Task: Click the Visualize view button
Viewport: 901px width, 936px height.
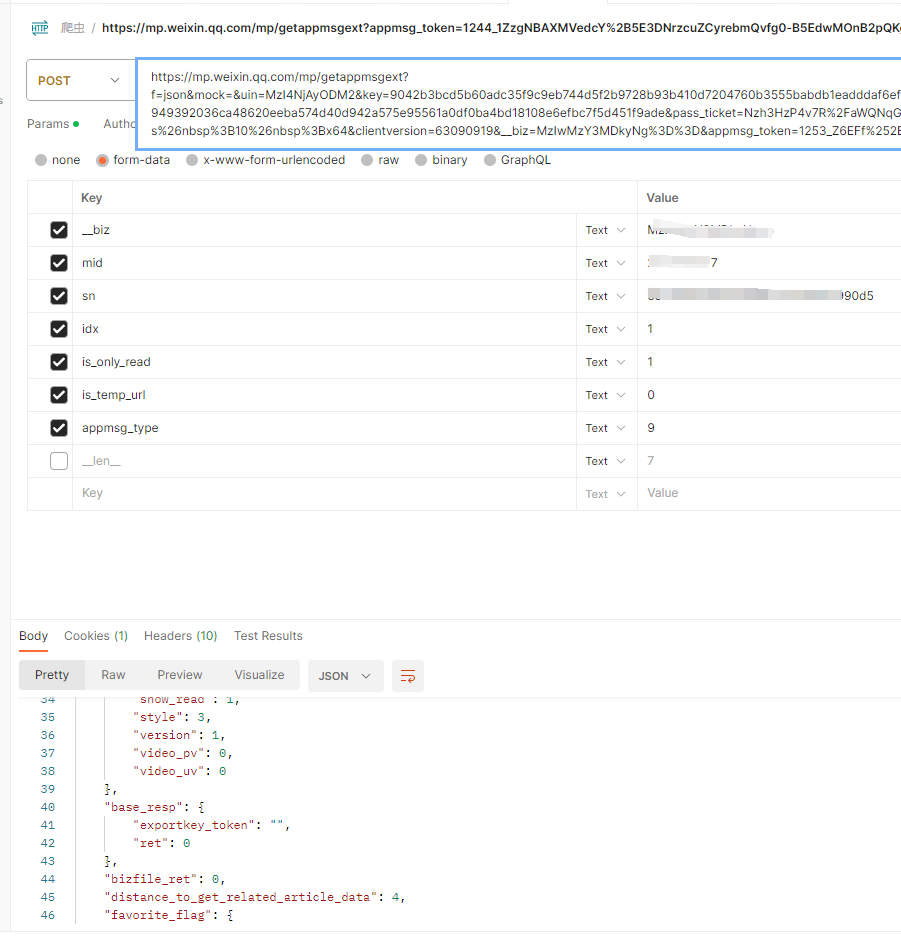Action: click(x=259, y=675)
